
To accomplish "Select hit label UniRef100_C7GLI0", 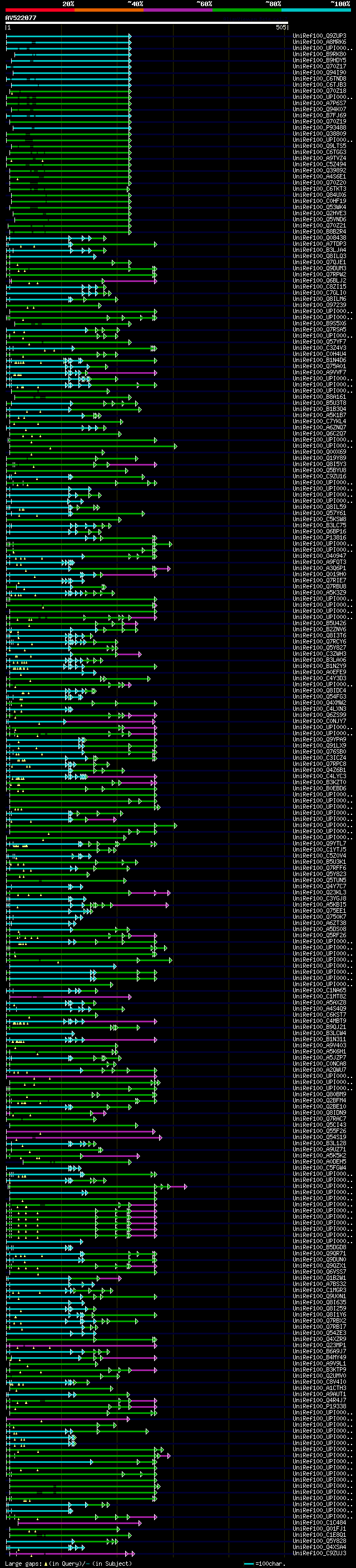I will 319,293.
